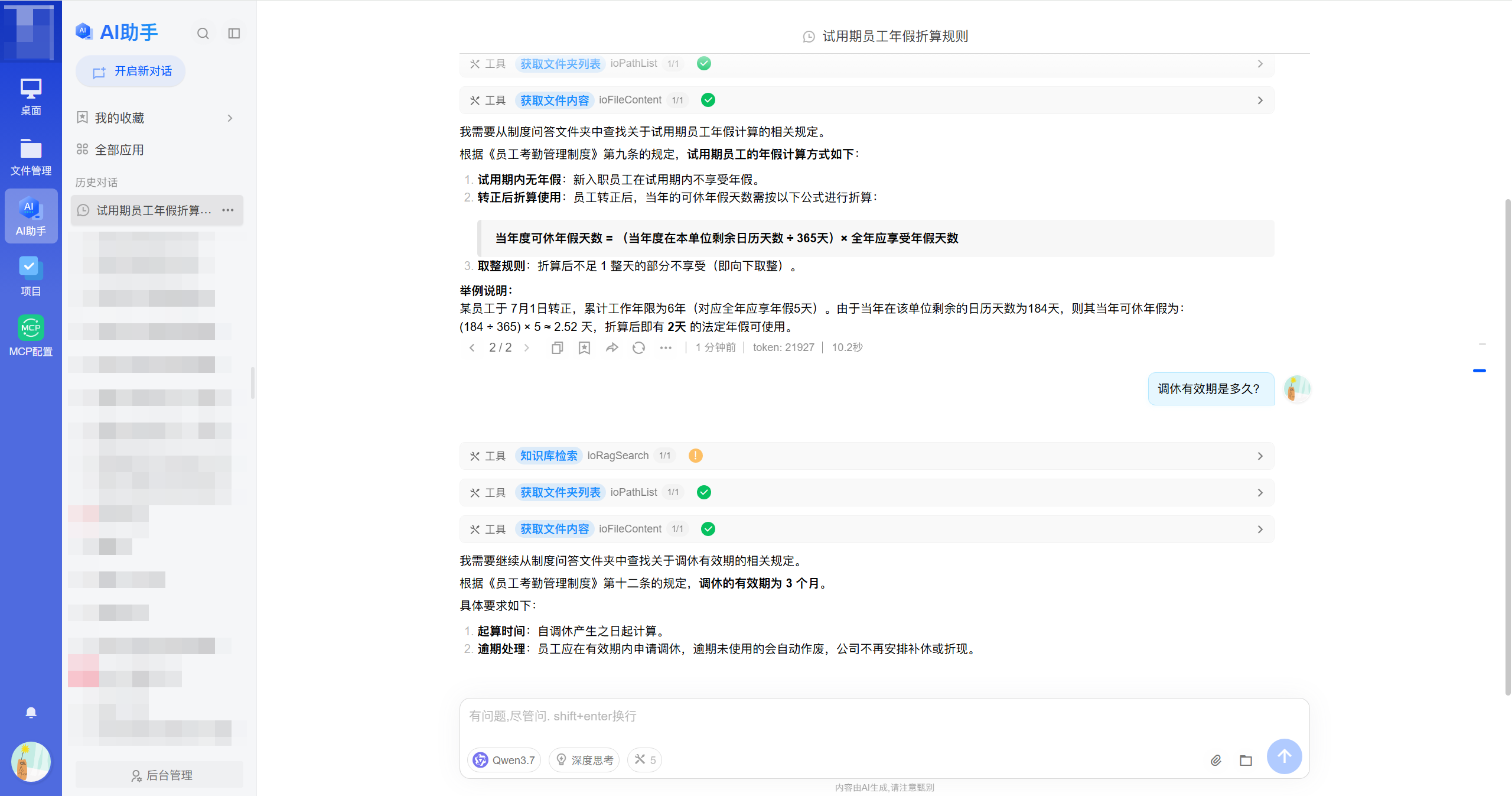1512x796 pixels.
Task: Send message with the up arrow button
Action: pos(1285,756)
